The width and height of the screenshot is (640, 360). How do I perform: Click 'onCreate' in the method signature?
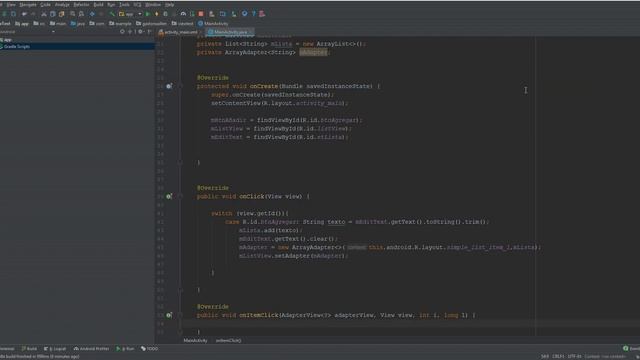click(264, 86)
